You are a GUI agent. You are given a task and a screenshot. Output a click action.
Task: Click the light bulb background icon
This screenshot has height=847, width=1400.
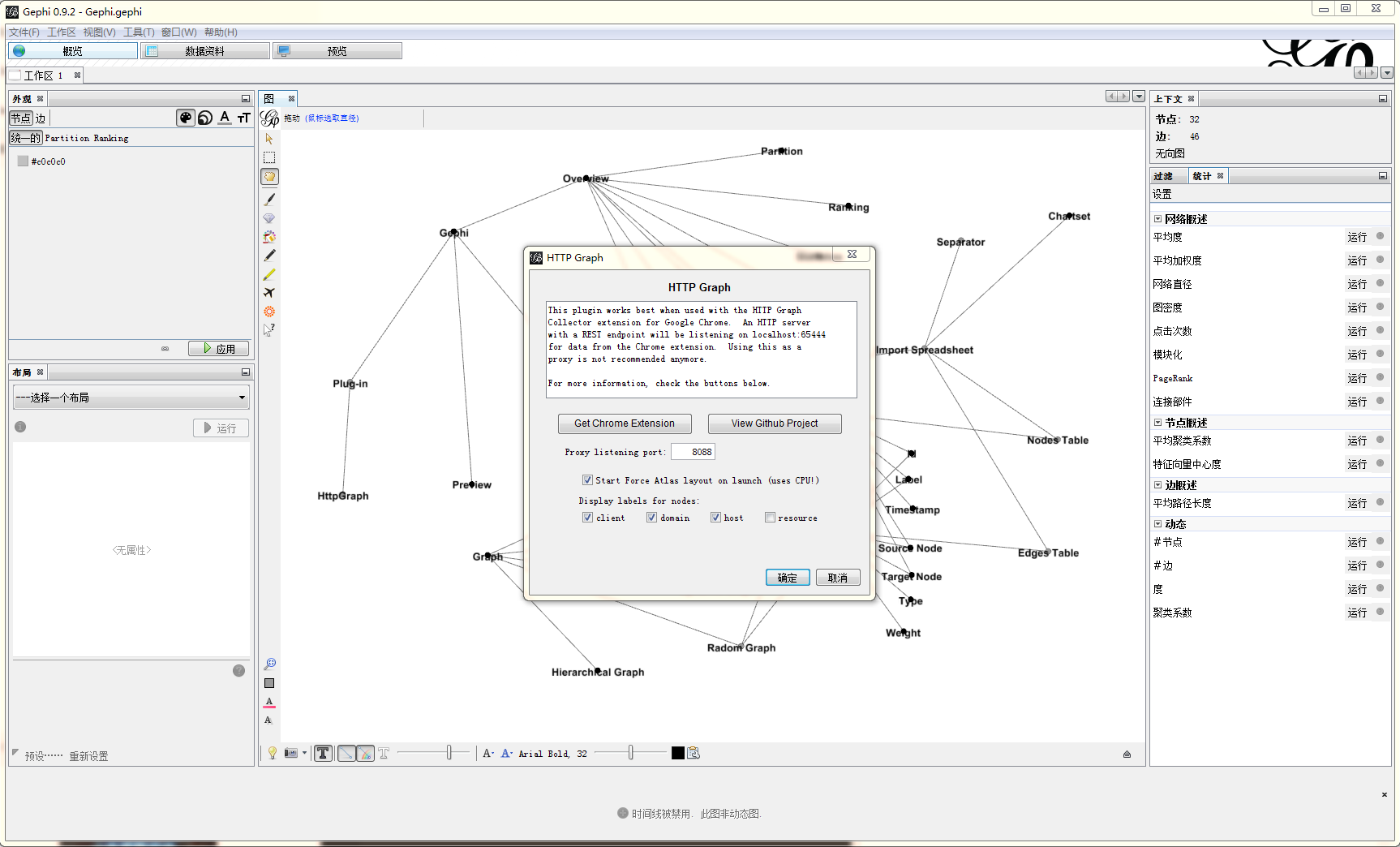point(273,753)
